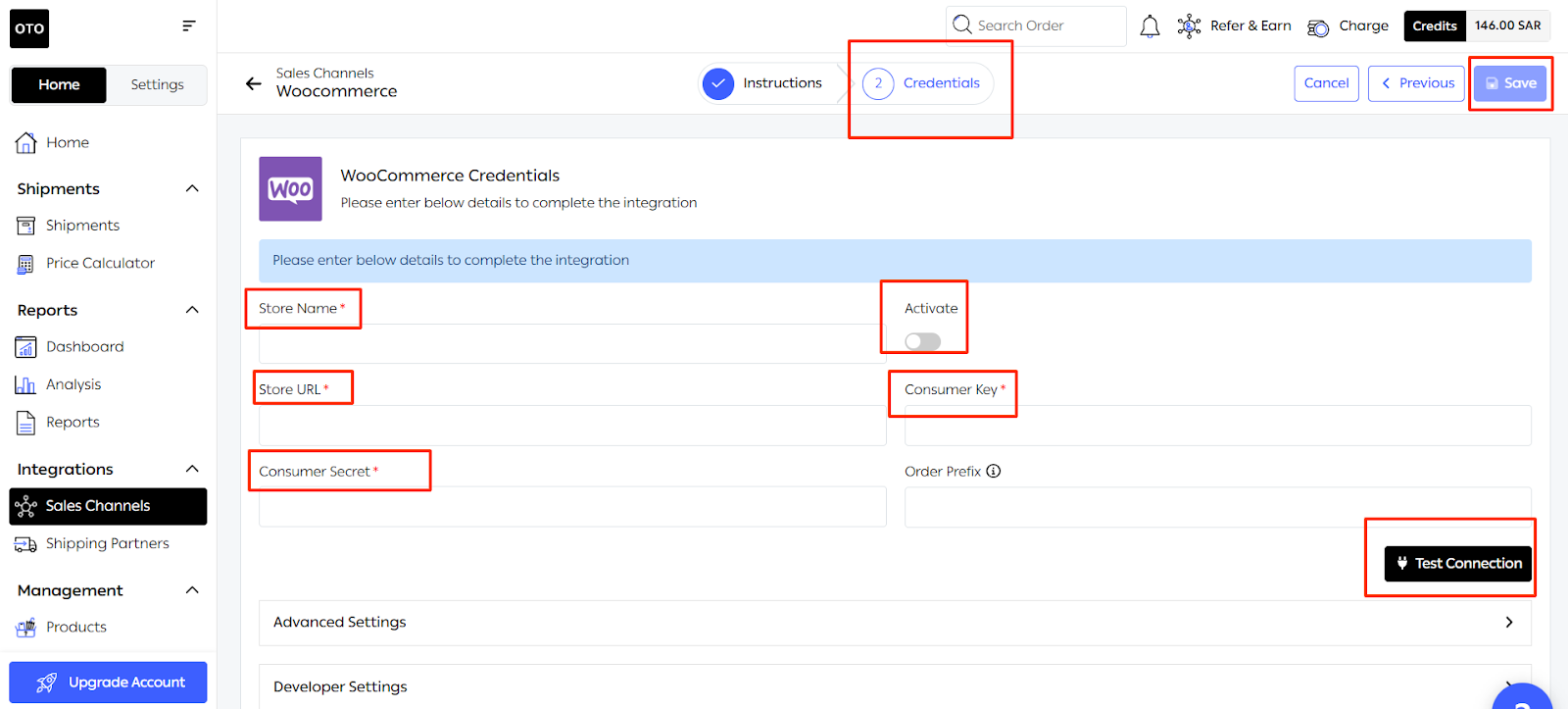The width and height of the screenshot is (1568, 709).
Task: Click the Reports document icon
Action: (26, 423)
